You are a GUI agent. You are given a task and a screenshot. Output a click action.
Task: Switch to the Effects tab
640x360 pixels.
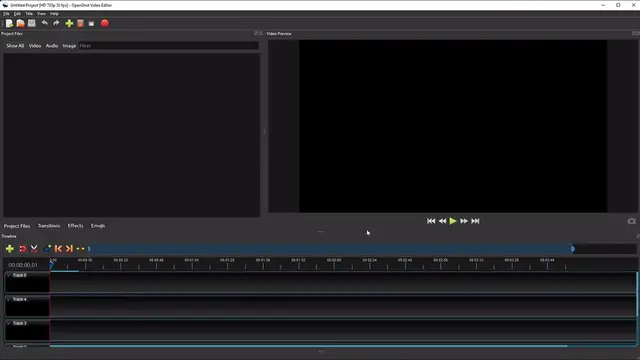[x=76, y=226]
